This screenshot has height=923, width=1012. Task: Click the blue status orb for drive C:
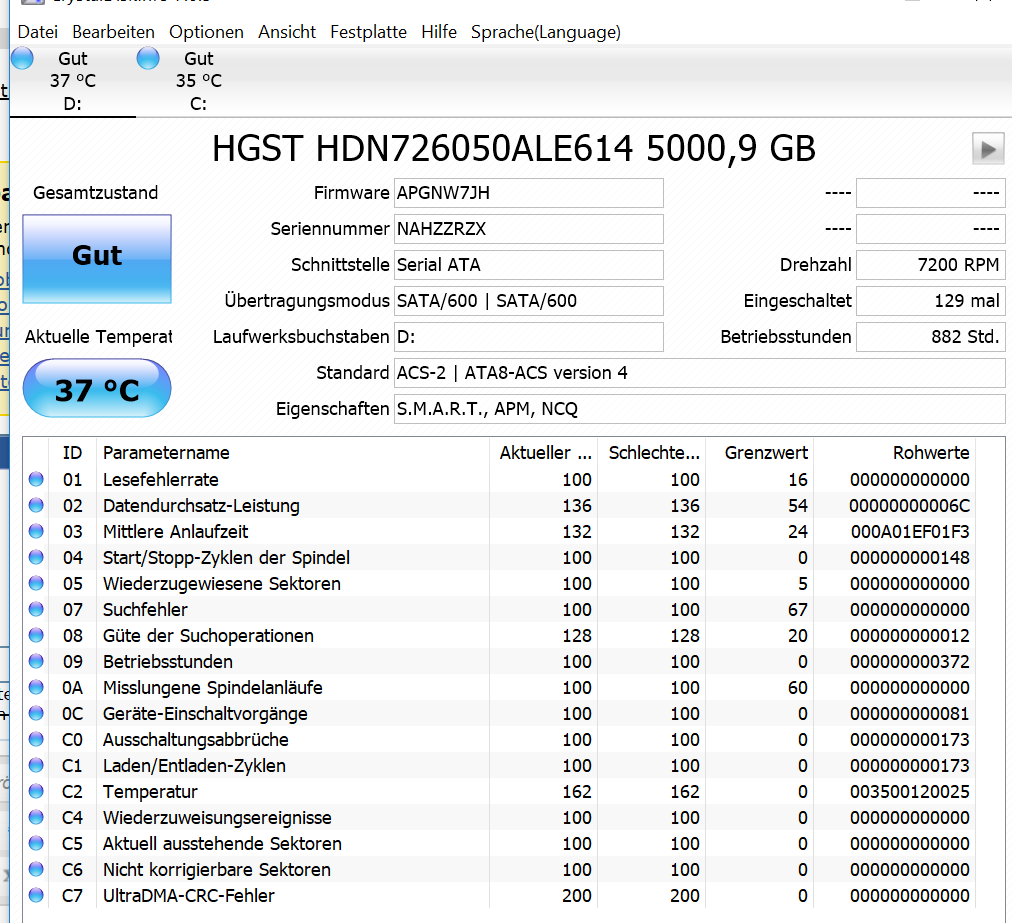pos(148,58)
